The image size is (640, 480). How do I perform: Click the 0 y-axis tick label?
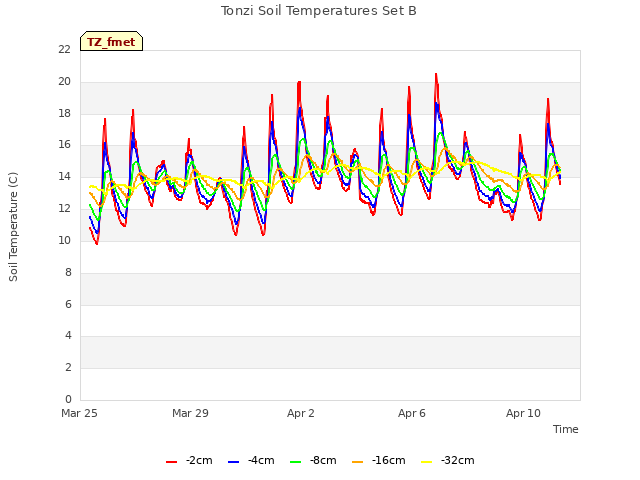tap(68, 399)
